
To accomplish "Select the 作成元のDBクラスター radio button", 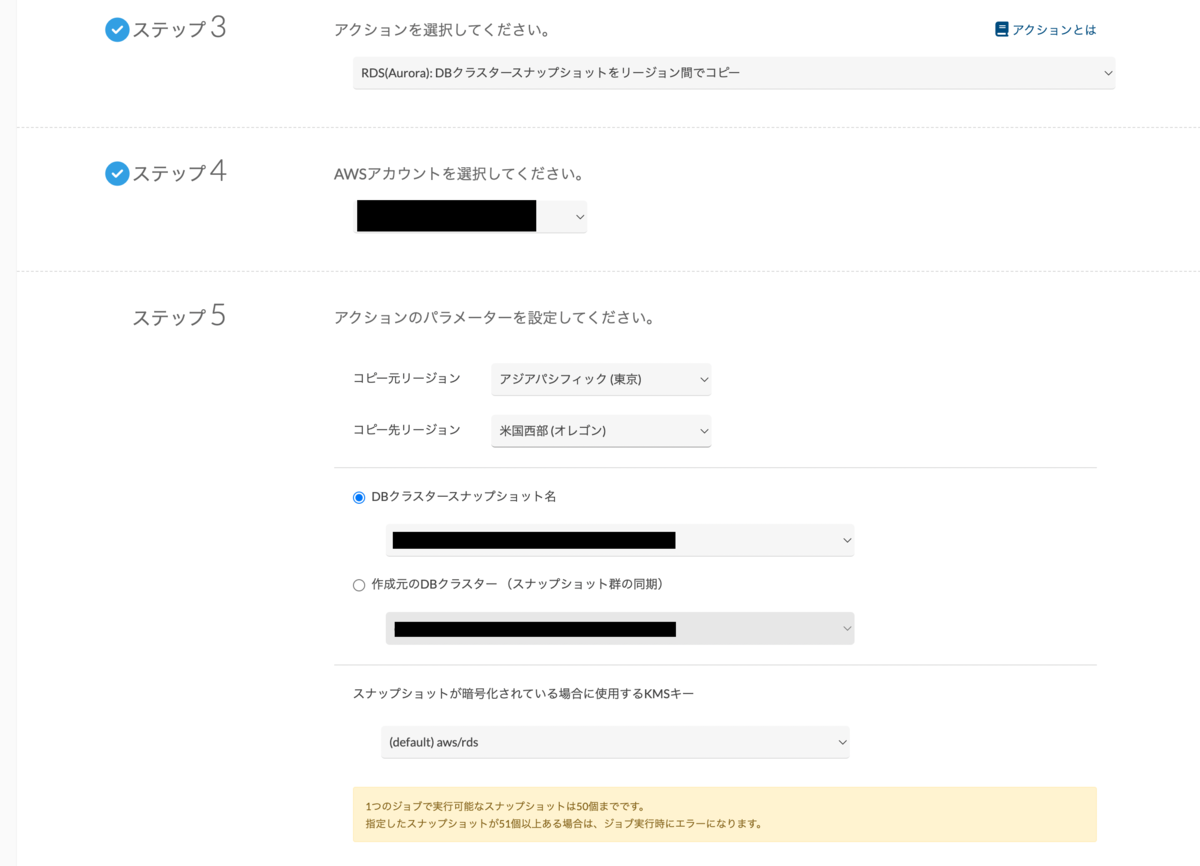I will [359, 586].
